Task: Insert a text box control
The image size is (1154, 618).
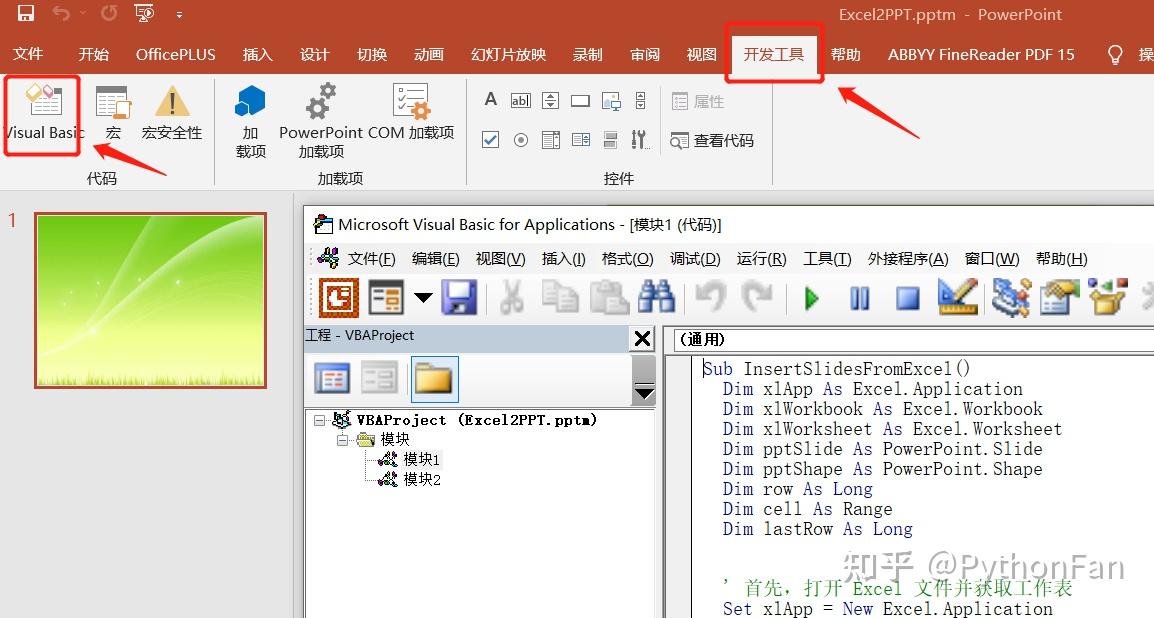Action: click(x=520, y=100)
